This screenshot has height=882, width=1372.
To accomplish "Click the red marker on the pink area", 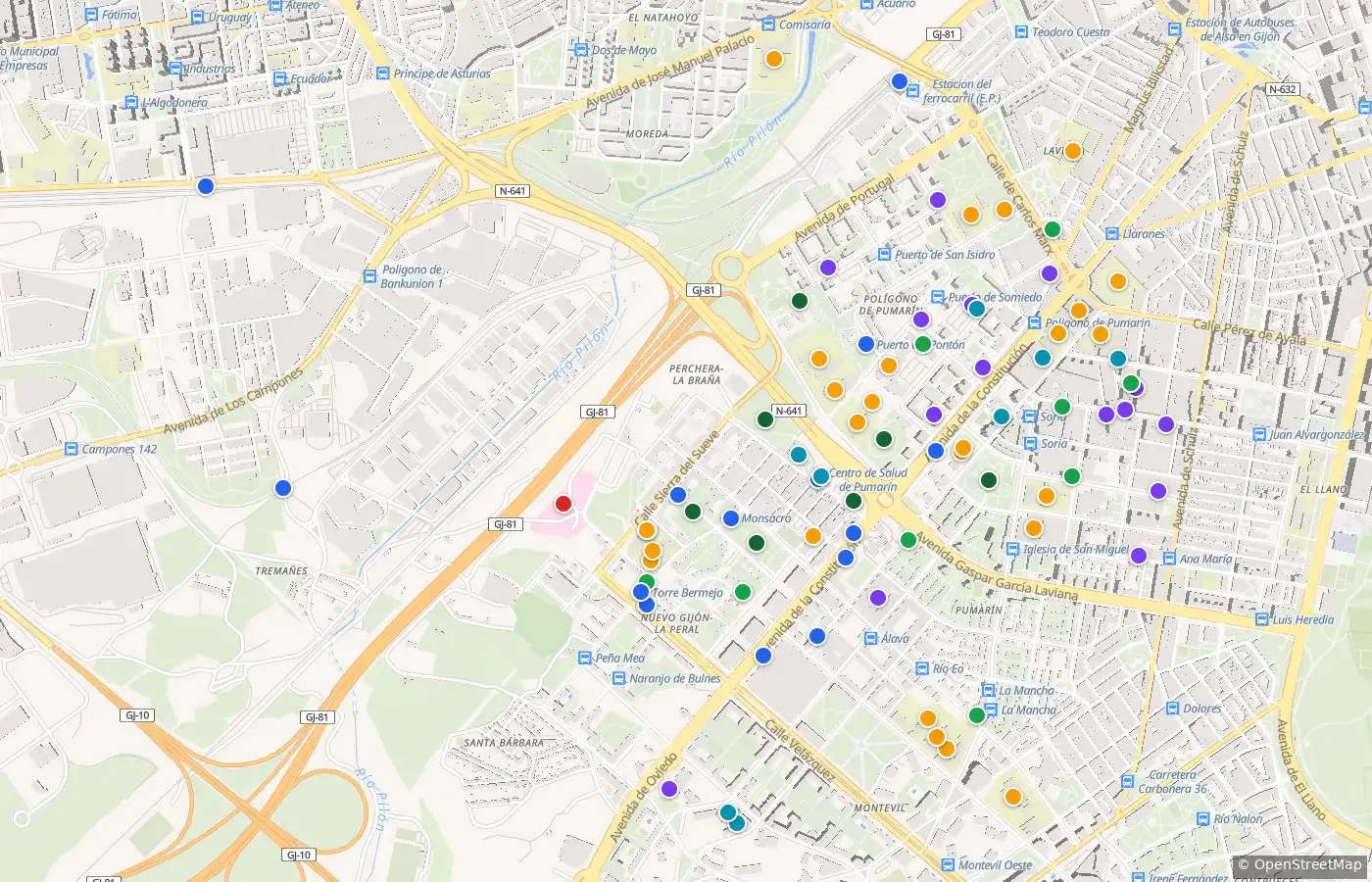I will [563, 504].
